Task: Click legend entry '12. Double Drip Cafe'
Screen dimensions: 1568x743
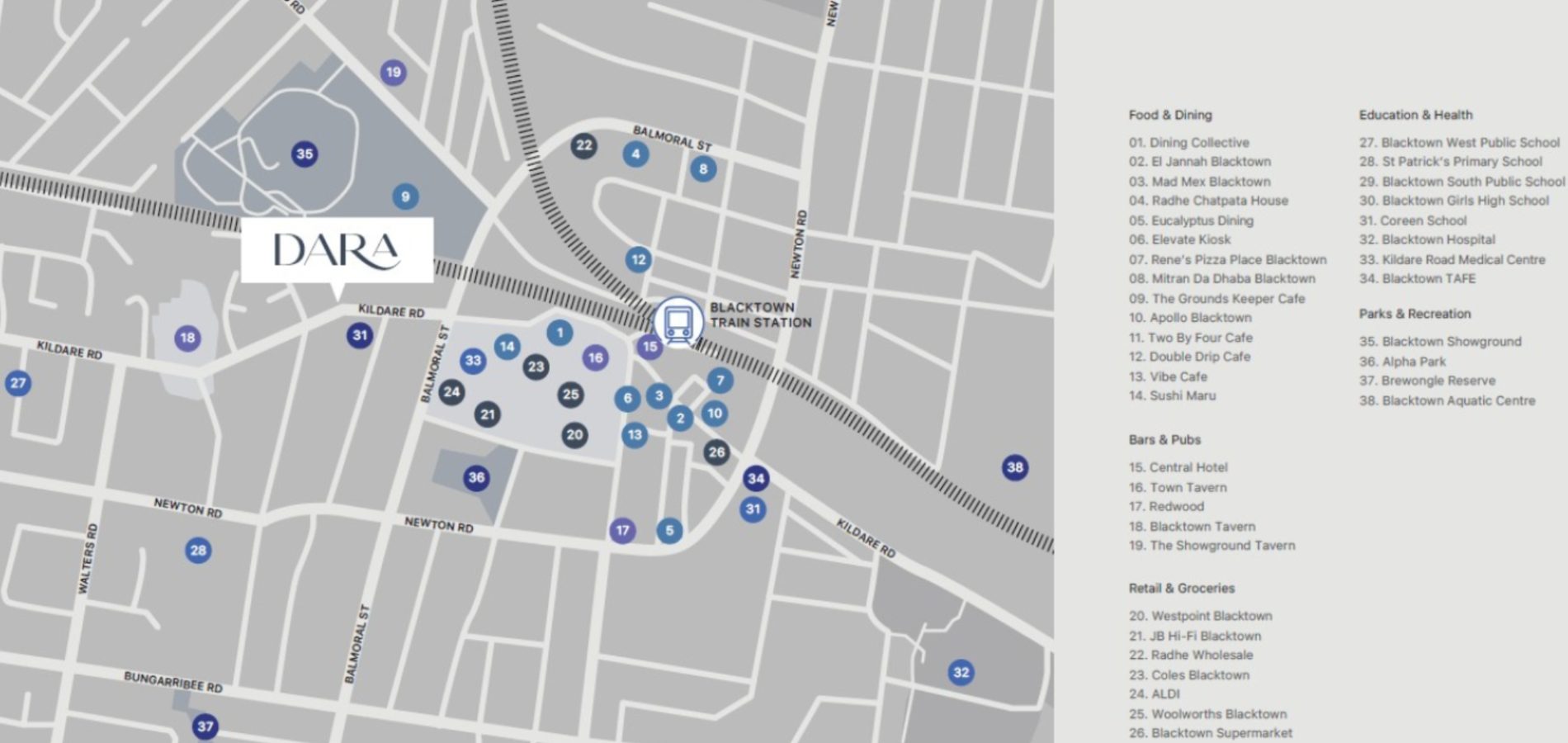Action: pyautogui.click(x=1190, y=357)
